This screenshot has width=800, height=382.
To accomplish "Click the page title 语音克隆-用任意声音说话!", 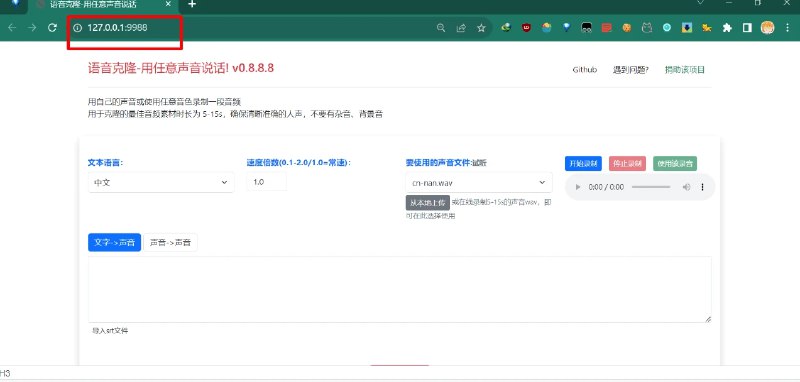I will (159, 68).
